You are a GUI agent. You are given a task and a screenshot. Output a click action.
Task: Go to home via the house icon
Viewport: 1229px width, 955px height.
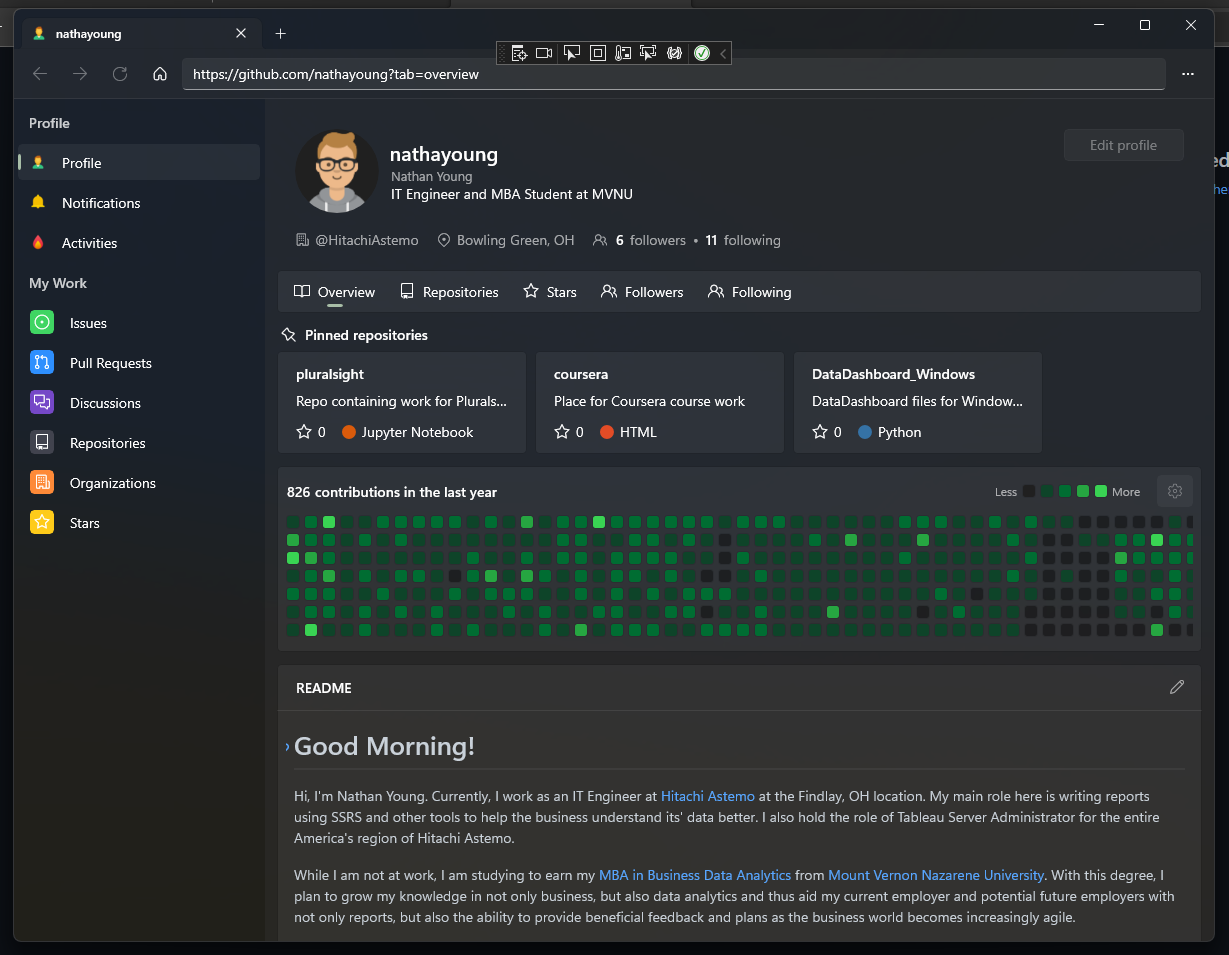160,74
